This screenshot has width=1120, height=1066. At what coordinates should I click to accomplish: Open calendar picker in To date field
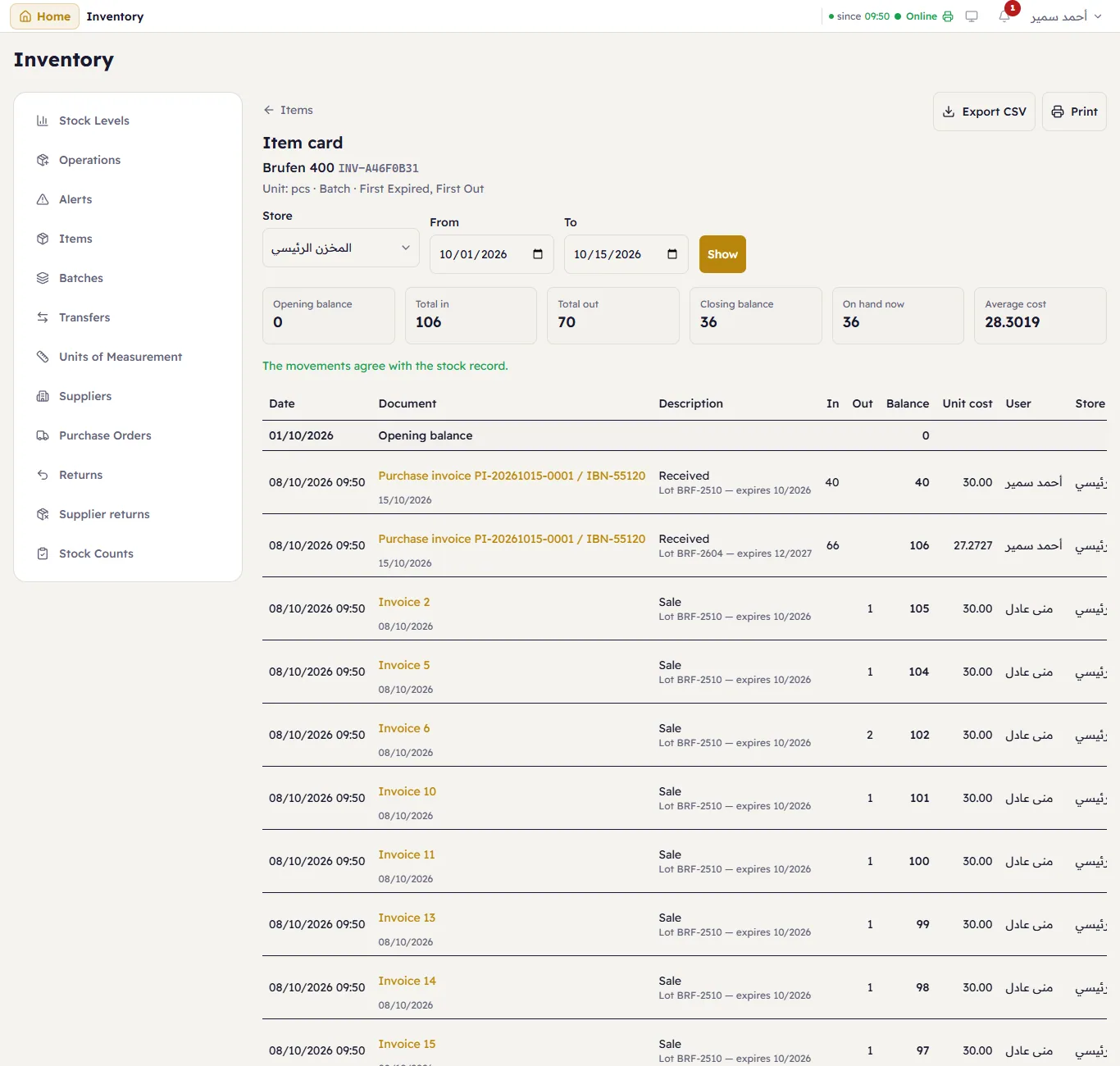pos(672,254)
